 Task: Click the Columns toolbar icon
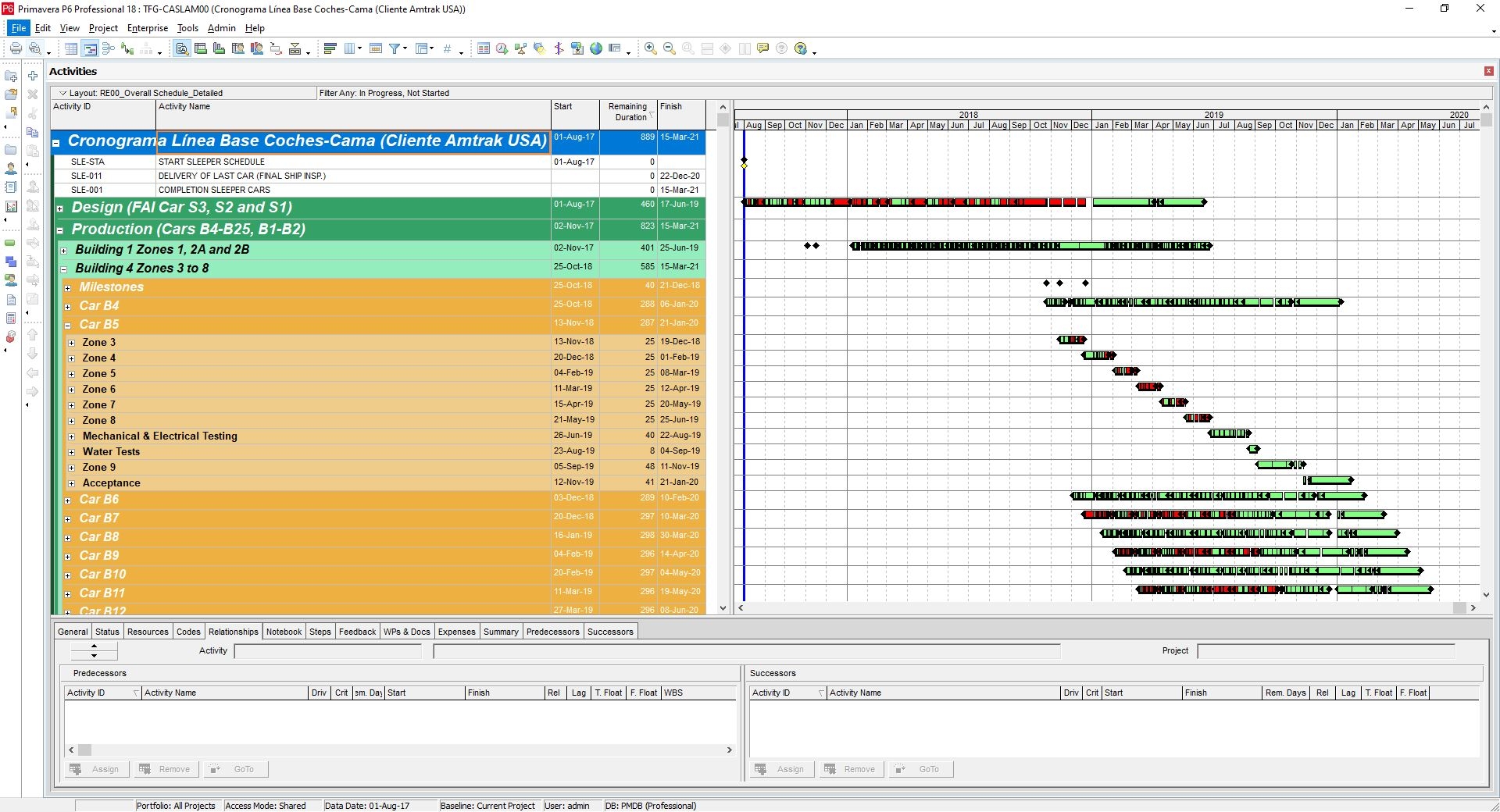[349, 48]
